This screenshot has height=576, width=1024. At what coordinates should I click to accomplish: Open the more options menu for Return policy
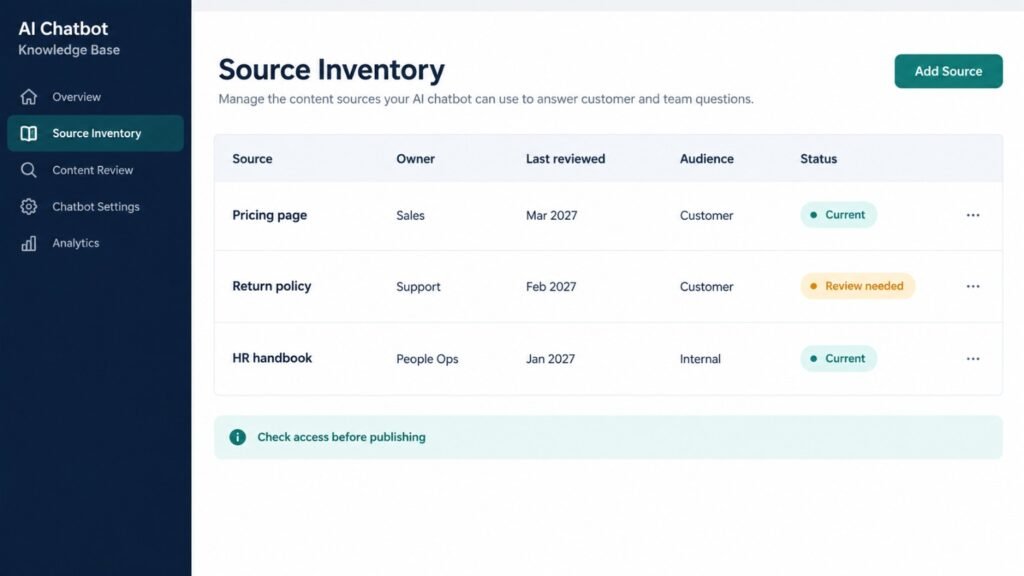[x=972, y=286]
